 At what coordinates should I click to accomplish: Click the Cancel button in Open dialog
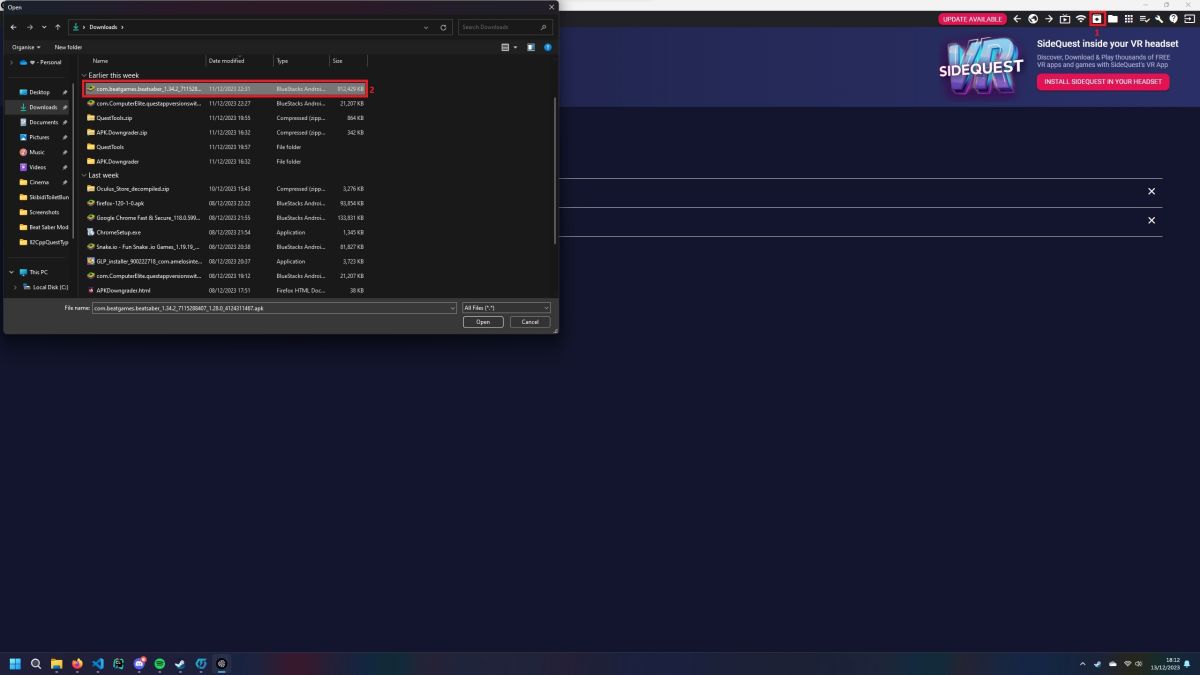click(530, 322)
